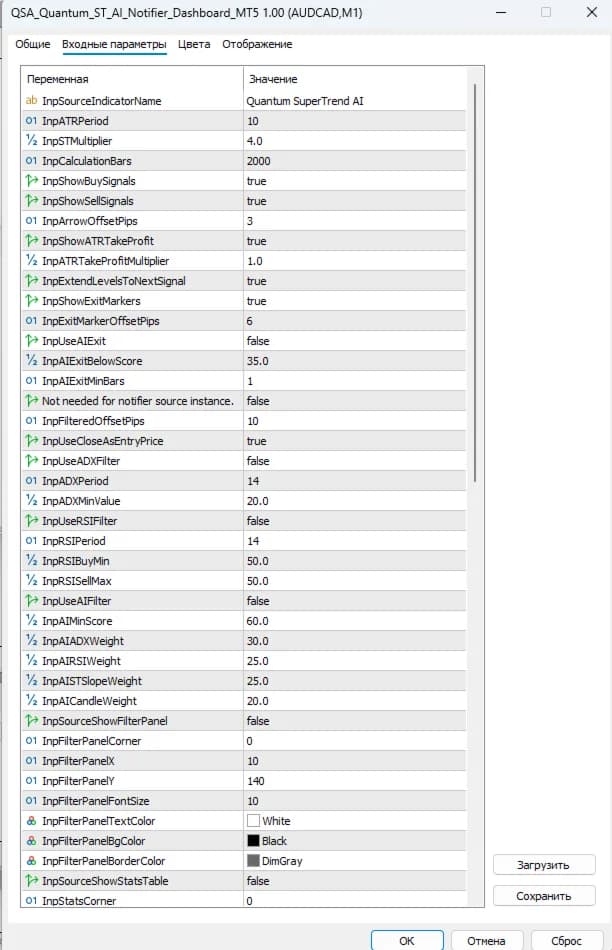The height and width of the screenshot is (950, 612).
Task: Click the double type icon beside InpSTMultiplier
Action: pos(32,141)
